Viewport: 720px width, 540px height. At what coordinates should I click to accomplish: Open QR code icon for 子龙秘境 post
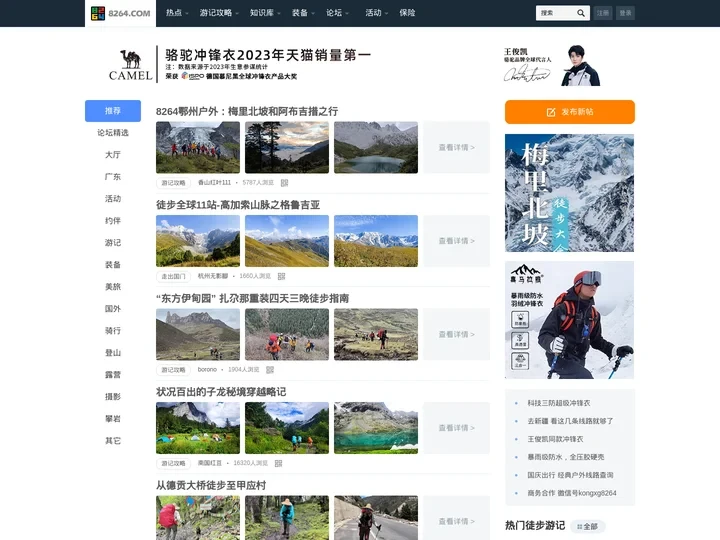tap(278, 463)
